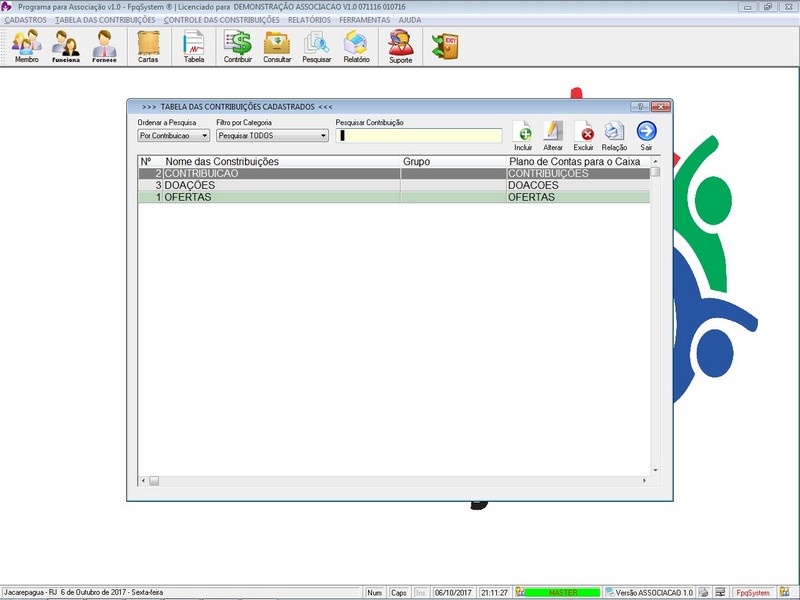Click Alterar to edit selected contribution
Image resolution: width=800 pixels, height=600 pixels.
pos(553,136)
